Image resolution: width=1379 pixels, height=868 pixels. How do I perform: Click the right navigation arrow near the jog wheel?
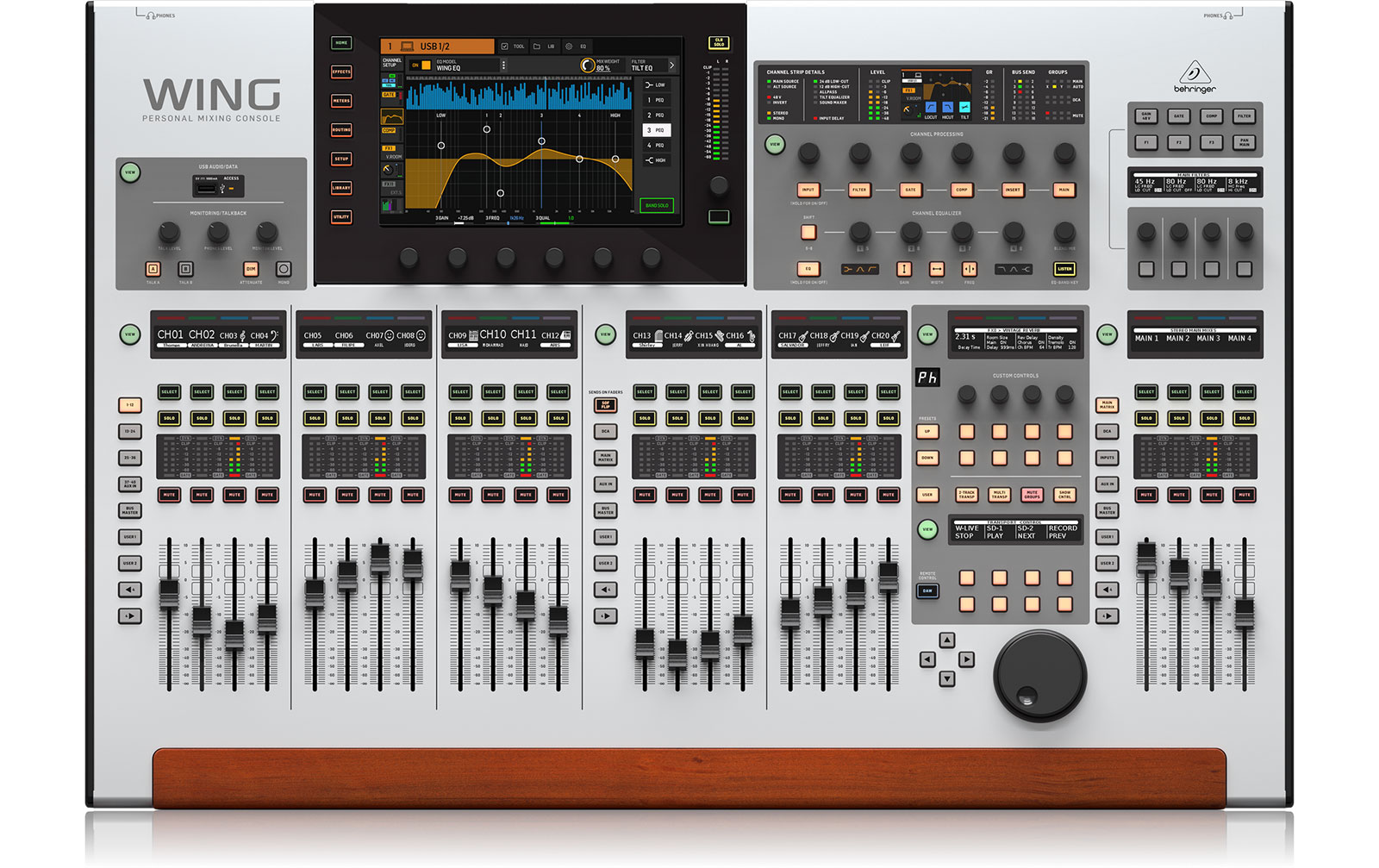(x=967, y=659)
